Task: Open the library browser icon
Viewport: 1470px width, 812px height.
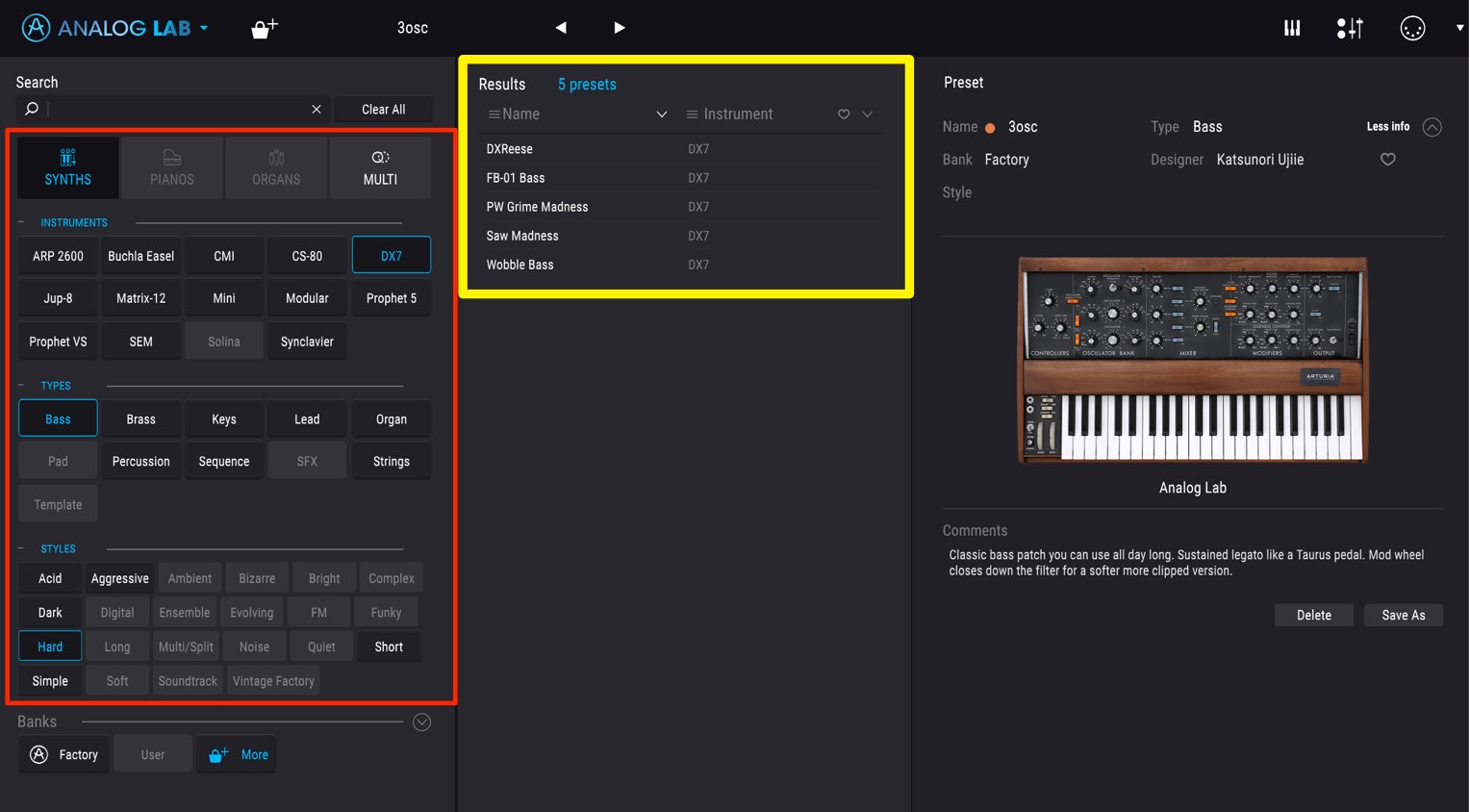Action: pyautogui.click(x=1292, y=28)
